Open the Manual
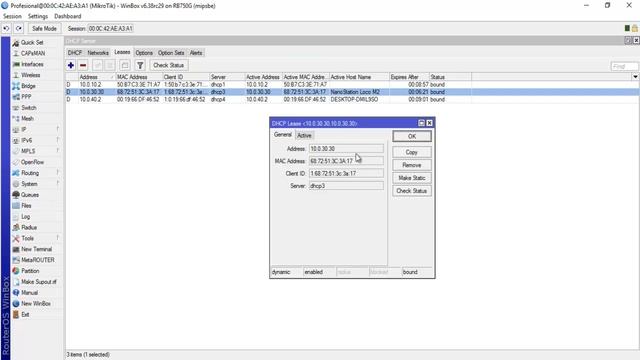This screenshot has height=360, width=640. [x=29, y=293]
